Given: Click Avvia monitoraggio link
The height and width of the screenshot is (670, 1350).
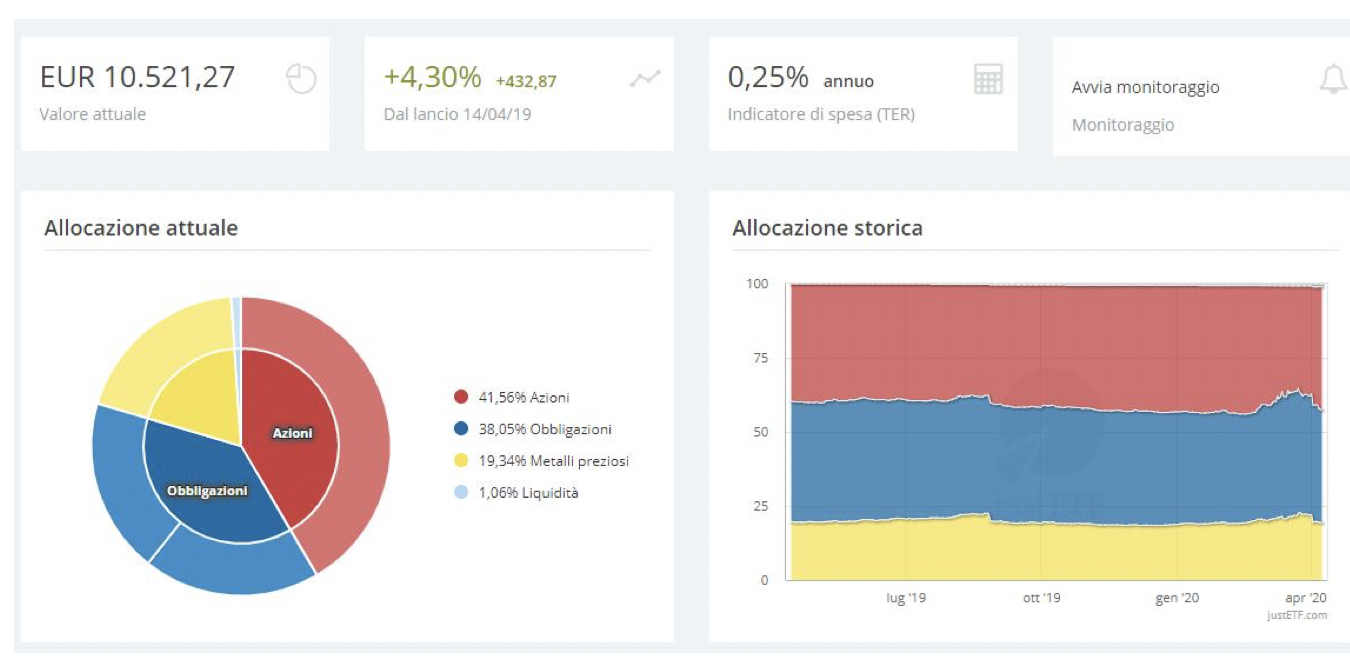Looking at the screenshot, I should point(1145,87).
